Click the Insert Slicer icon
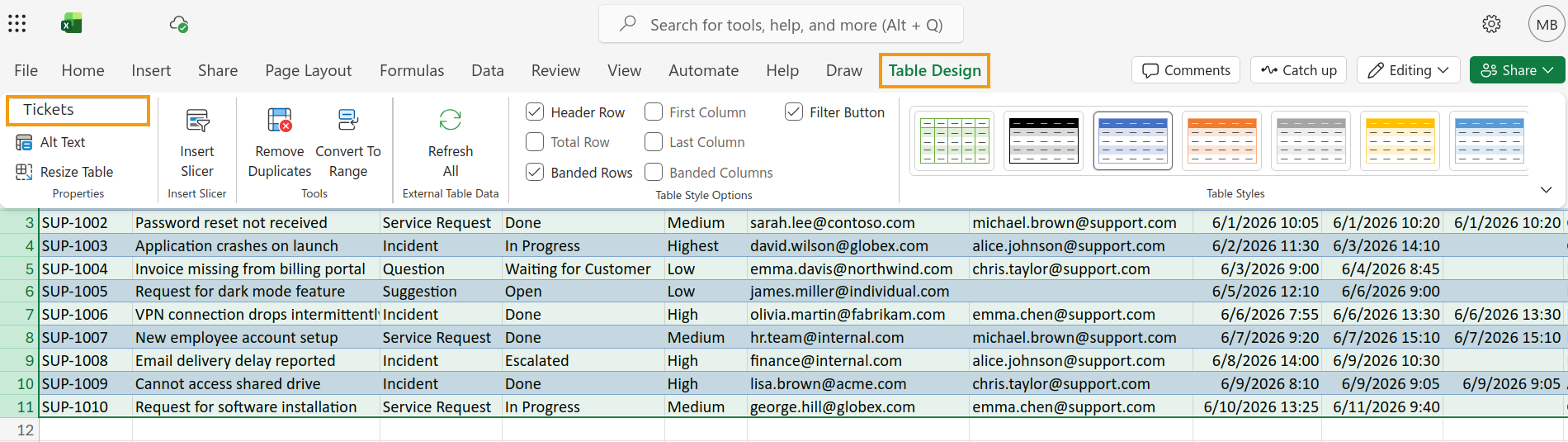Screen dimensions: 1568x442 [197, 121]
